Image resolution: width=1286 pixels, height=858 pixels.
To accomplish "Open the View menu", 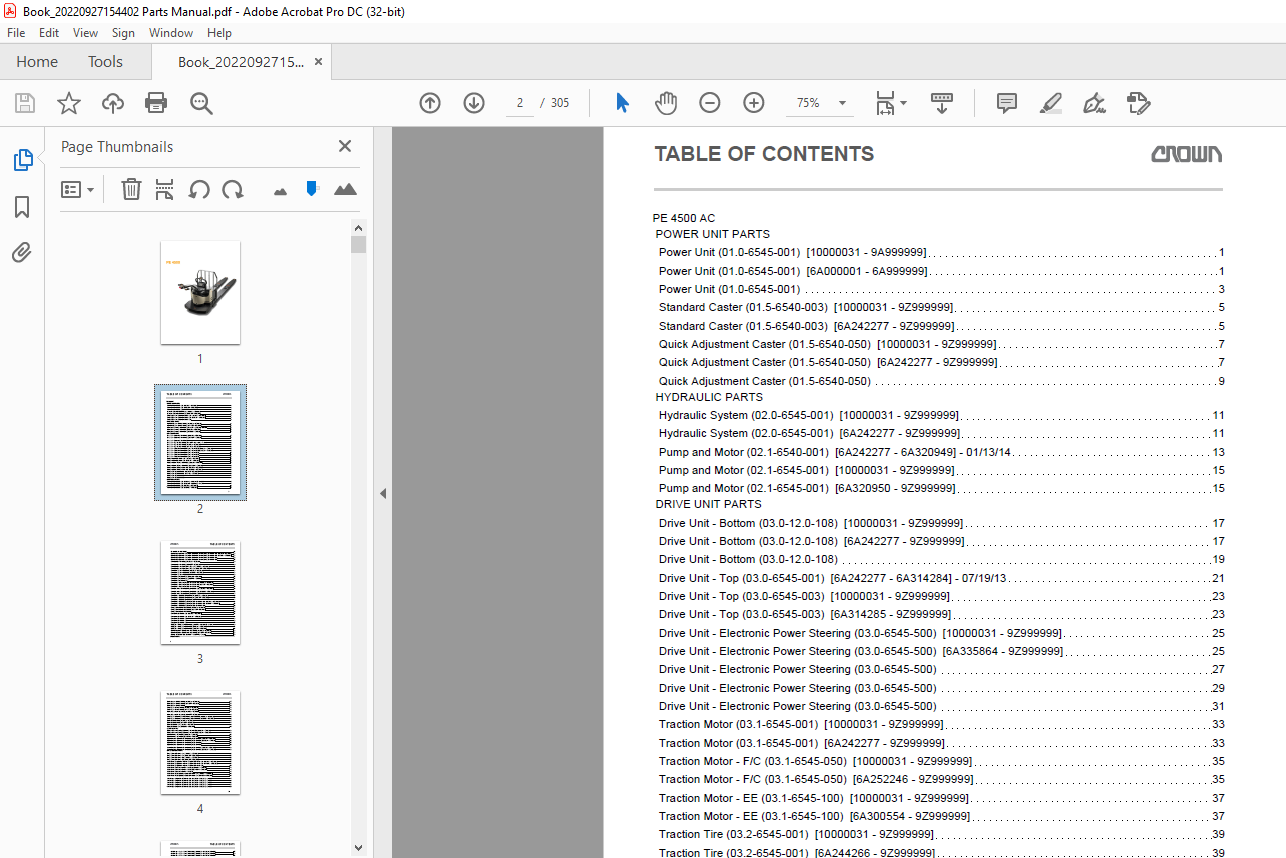I will pyautogui.click(x=85, y=33).
